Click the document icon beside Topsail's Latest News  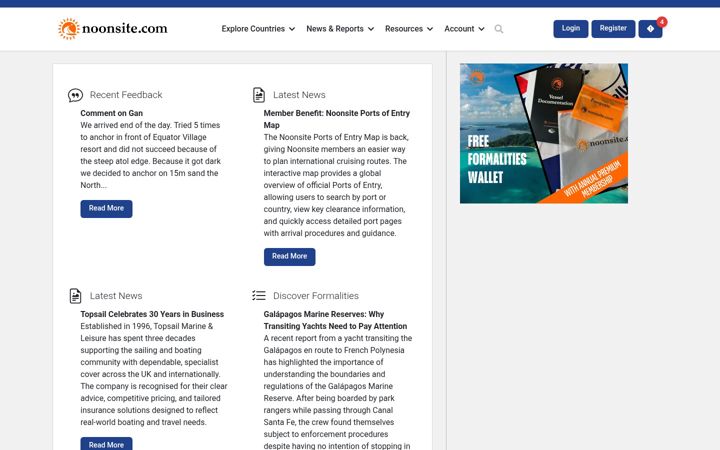click(75, 296)
